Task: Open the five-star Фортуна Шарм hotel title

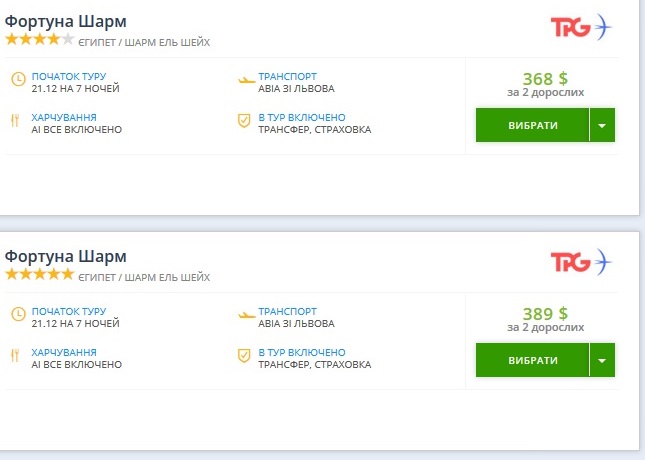Action: click(66, 256)
